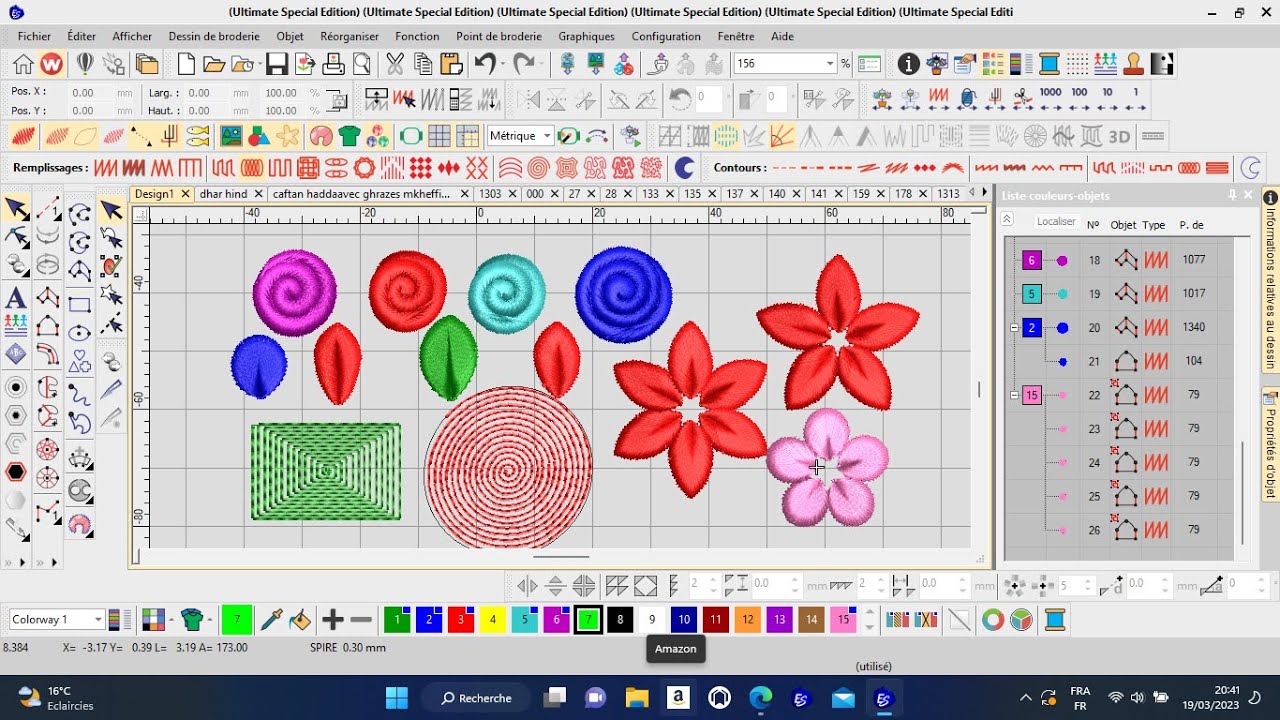This screenshot has height=720, width=1280.
Task: Collapse the color 2 group in the list
Action: (x=1014, y=327)
